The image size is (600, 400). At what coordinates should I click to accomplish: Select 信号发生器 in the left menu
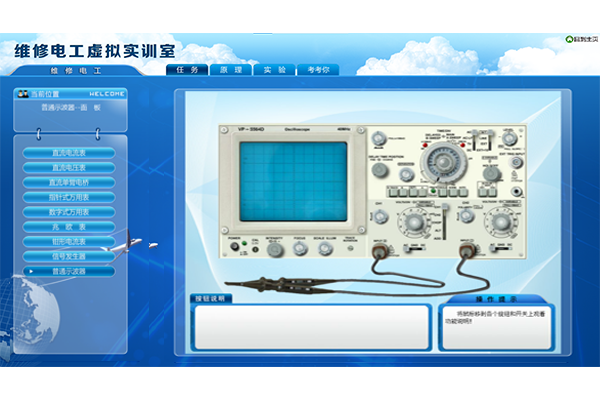coord(69,256)
